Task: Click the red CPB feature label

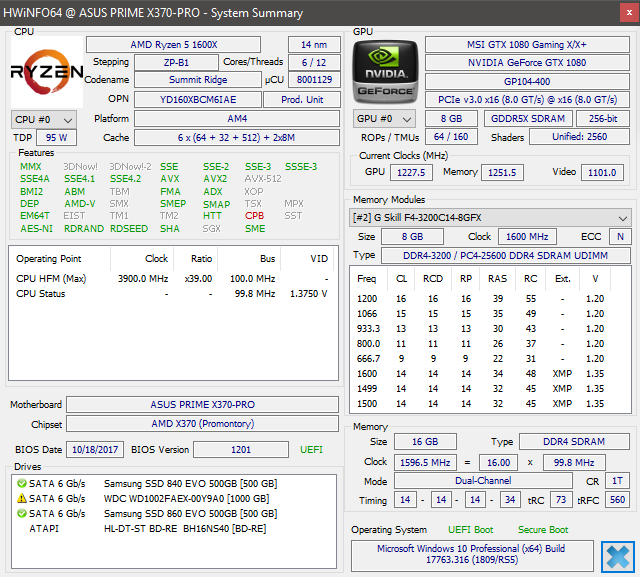Action: click(x=255, y=215)
